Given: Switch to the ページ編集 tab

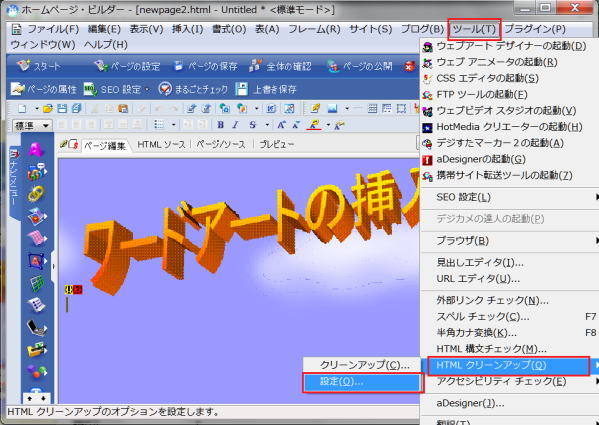Looking at the screenshot, I should [105, 145].
